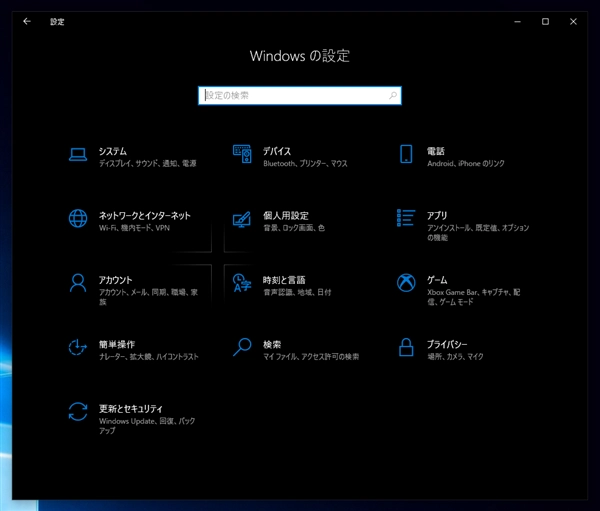Minimize the Settings window
Viewport: 600px width, 511px height.
517,21
